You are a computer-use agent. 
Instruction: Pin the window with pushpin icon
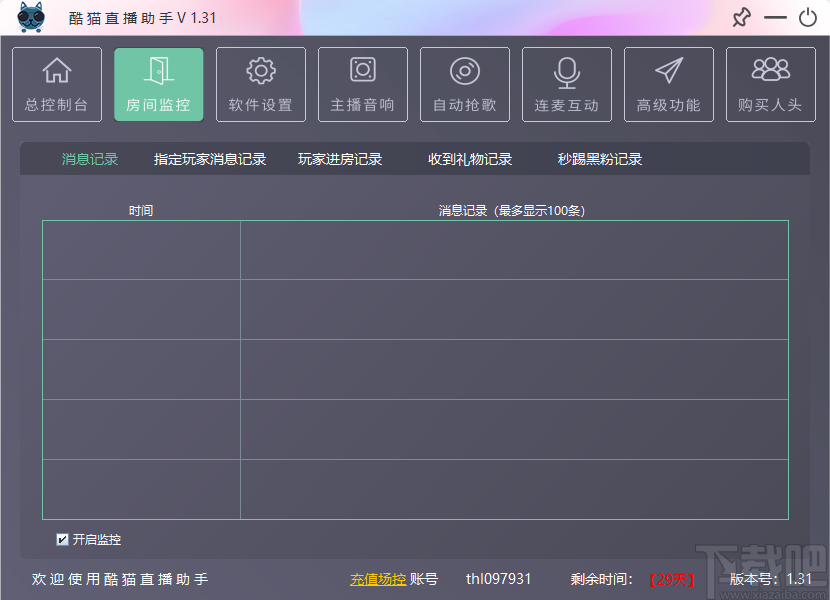click(x=742, y=17)
